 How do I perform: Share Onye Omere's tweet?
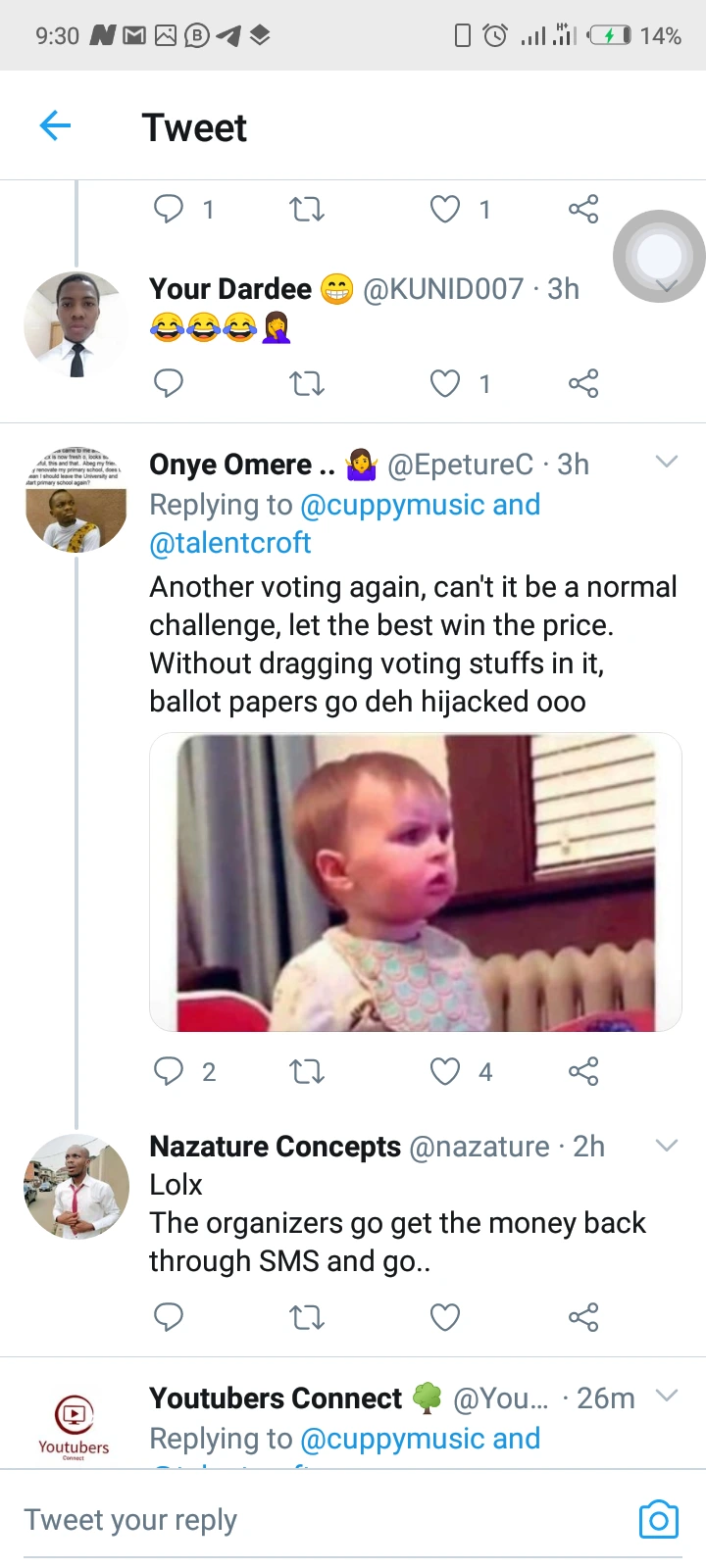(x=583, y=1071)
